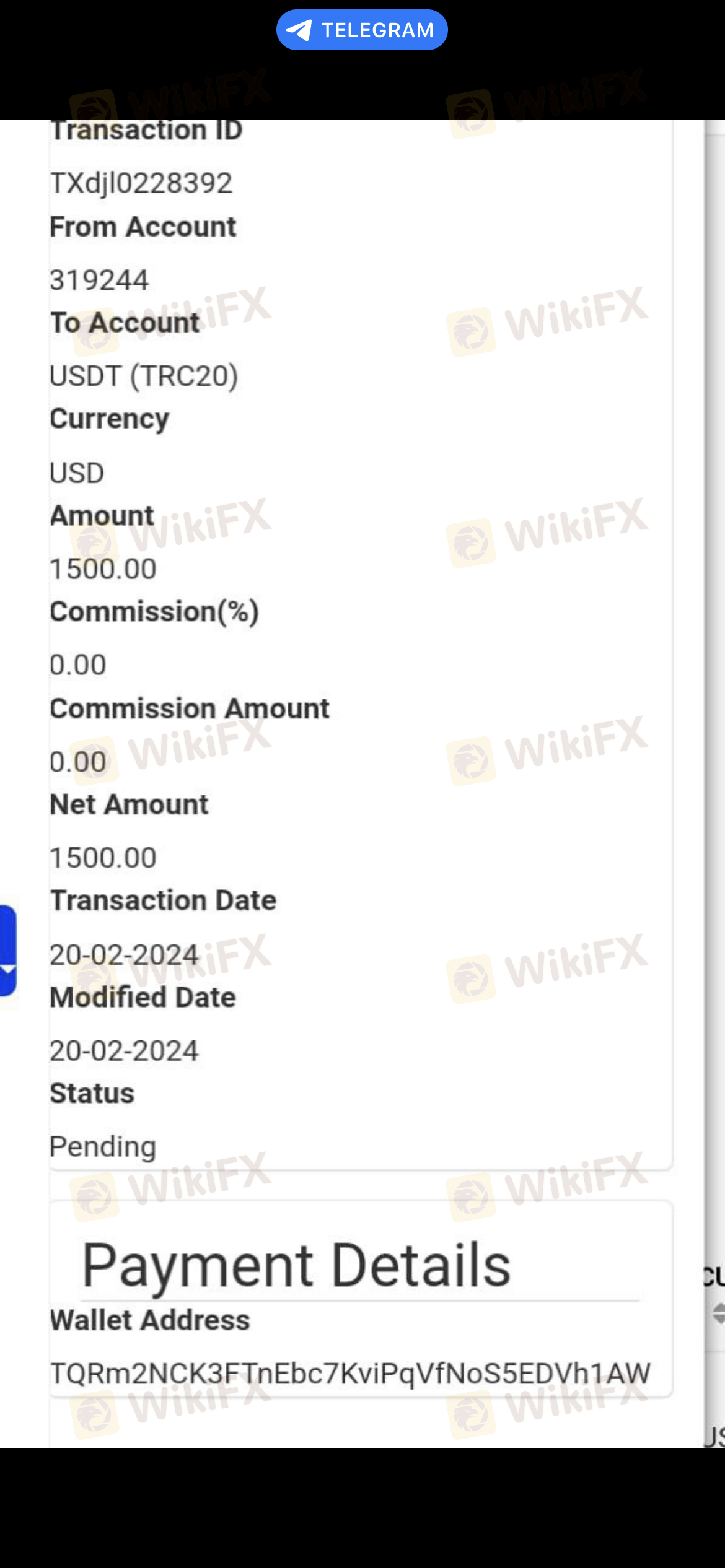Click the USDT (TRC20) value
Viewport: 725px width, 1568px height.
click(144, 377)
